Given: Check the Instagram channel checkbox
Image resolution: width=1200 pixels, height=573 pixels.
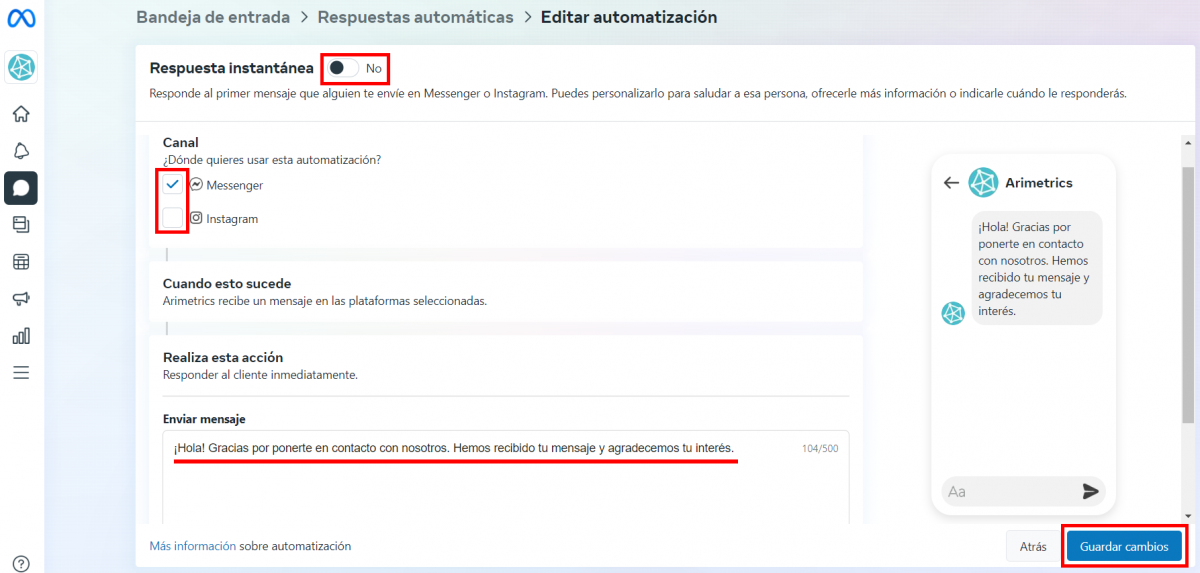Looking at the screenshot, I should tap(173, 218).
